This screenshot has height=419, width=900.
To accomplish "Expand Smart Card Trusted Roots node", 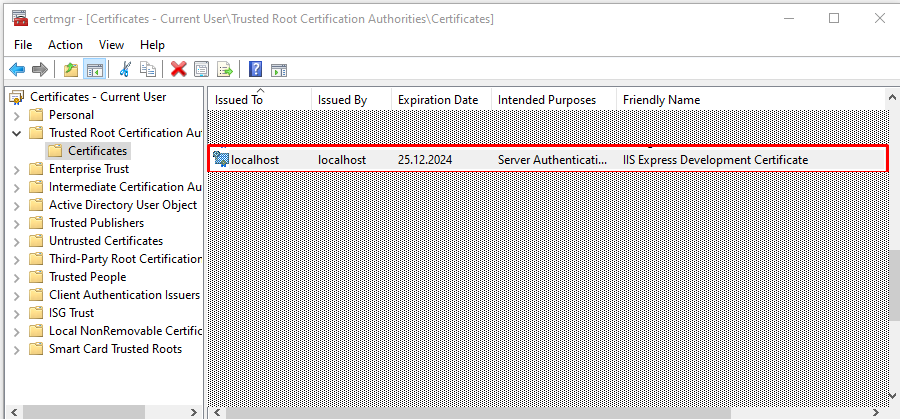I will click(17, 350).
